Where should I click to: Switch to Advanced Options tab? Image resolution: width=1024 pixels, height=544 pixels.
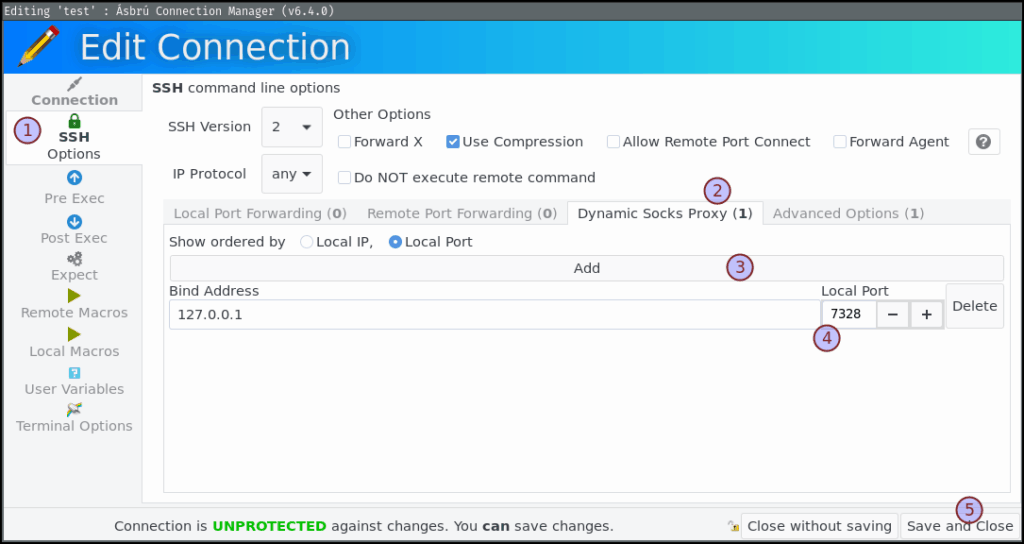pos(848,214)
